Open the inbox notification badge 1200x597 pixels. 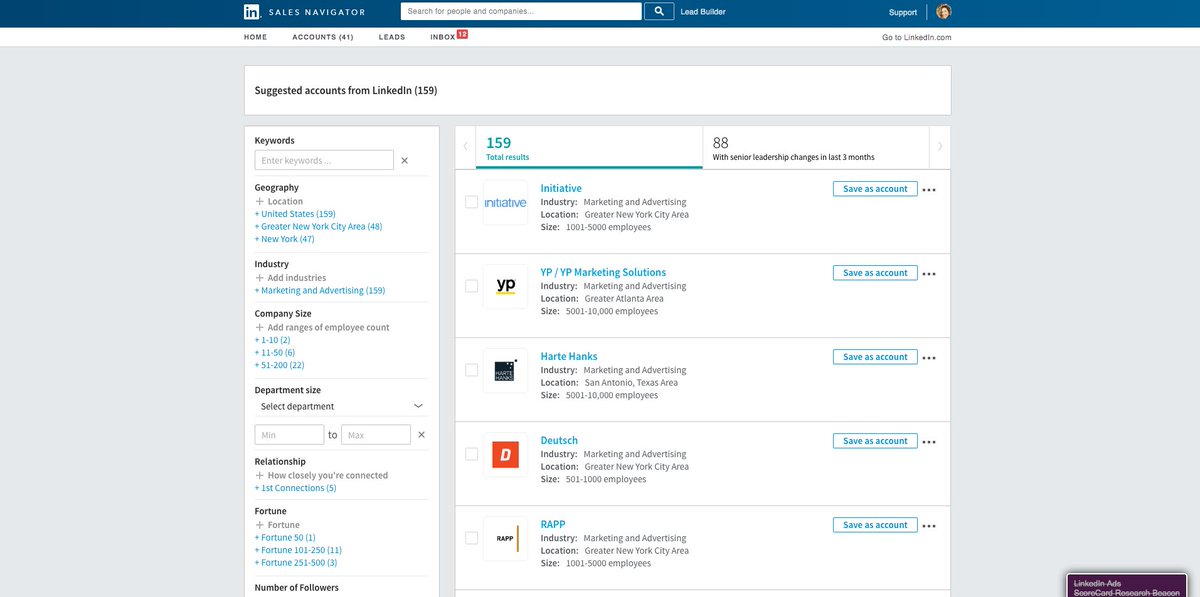(462, 34)
